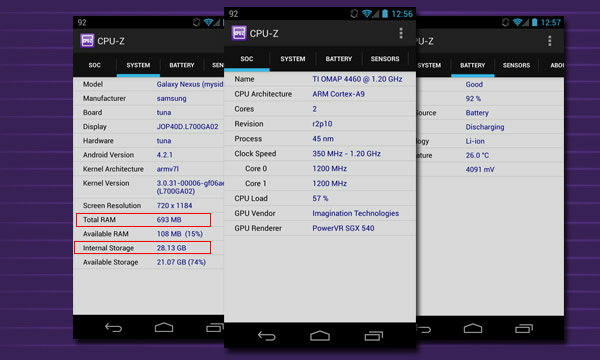The width and height of the screenshot is (600, 360).
Task: Tap '350 MHz - 1.20 GHz' clock speed
Action: pyautogui.click(x=346, y=154)
